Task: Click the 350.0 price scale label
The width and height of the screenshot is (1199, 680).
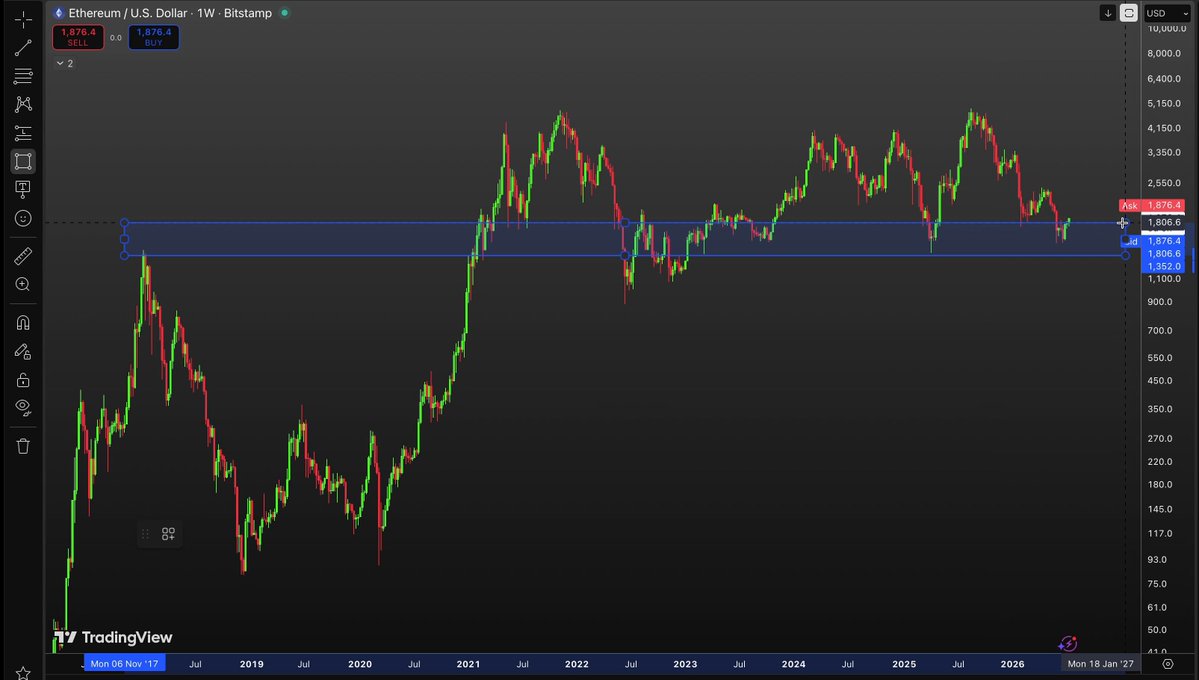Action: pyautogui.click(x=1159, y=409)
